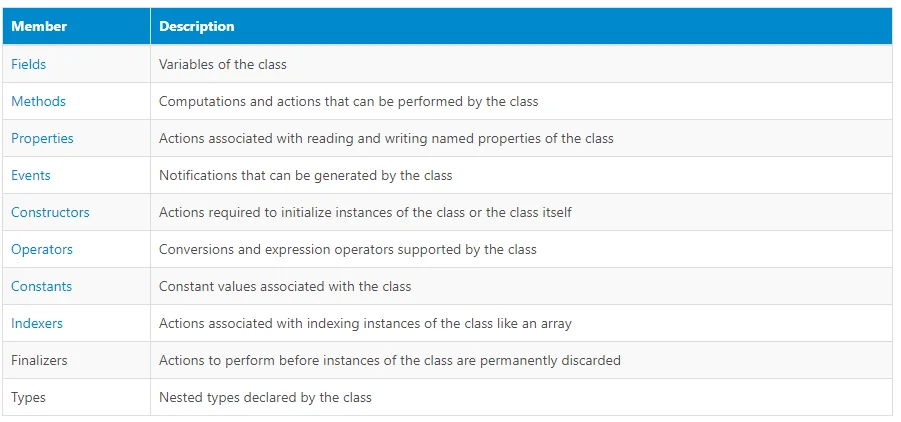Image resolution: width=901 pixels, height=422 pixels.
Task: Click the 'Variables of the class' text
Action: point(223,64)
